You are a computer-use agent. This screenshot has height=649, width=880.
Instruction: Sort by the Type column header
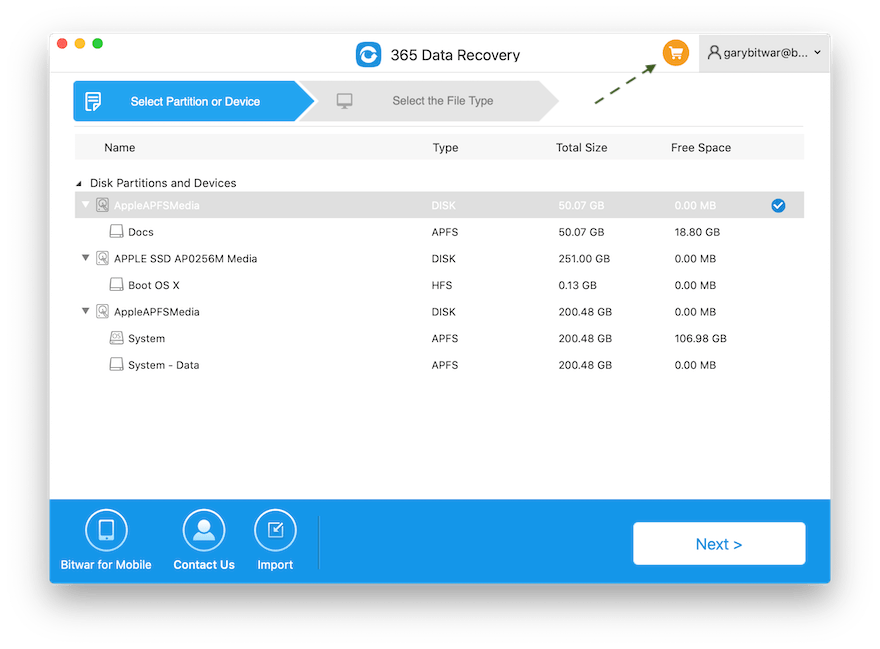(445, 148)
